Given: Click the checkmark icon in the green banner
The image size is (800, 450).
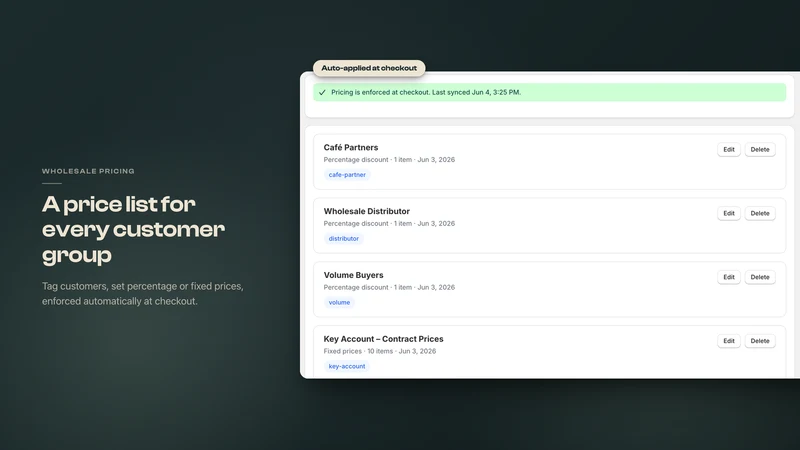Looking at the screenshot, I should (322, 92).
